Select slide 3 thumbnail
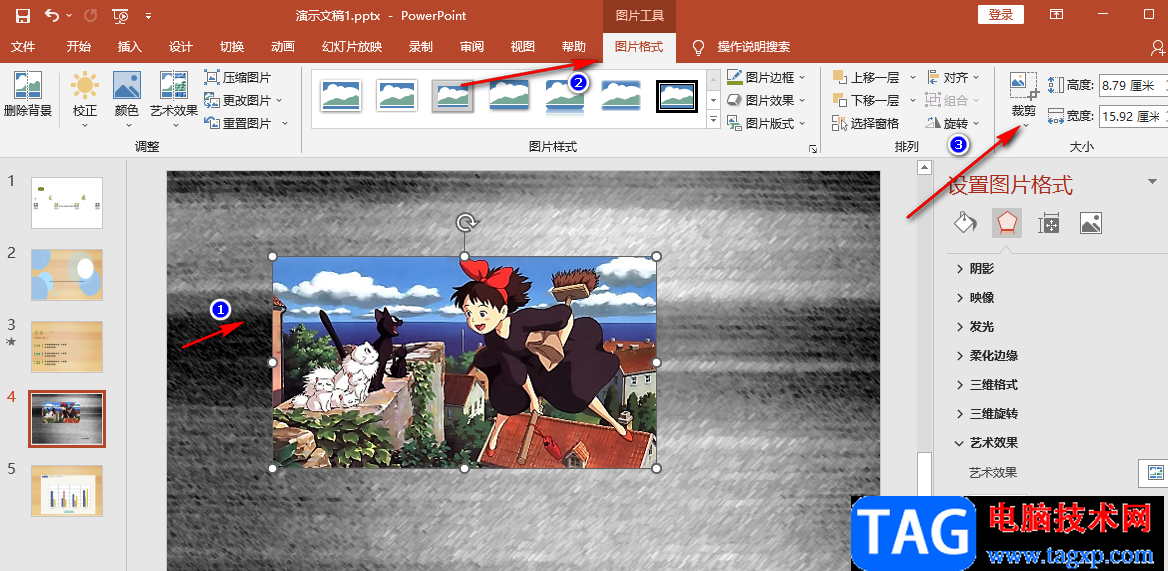This screenshot has width=1168, height=571. pos(67,347)
